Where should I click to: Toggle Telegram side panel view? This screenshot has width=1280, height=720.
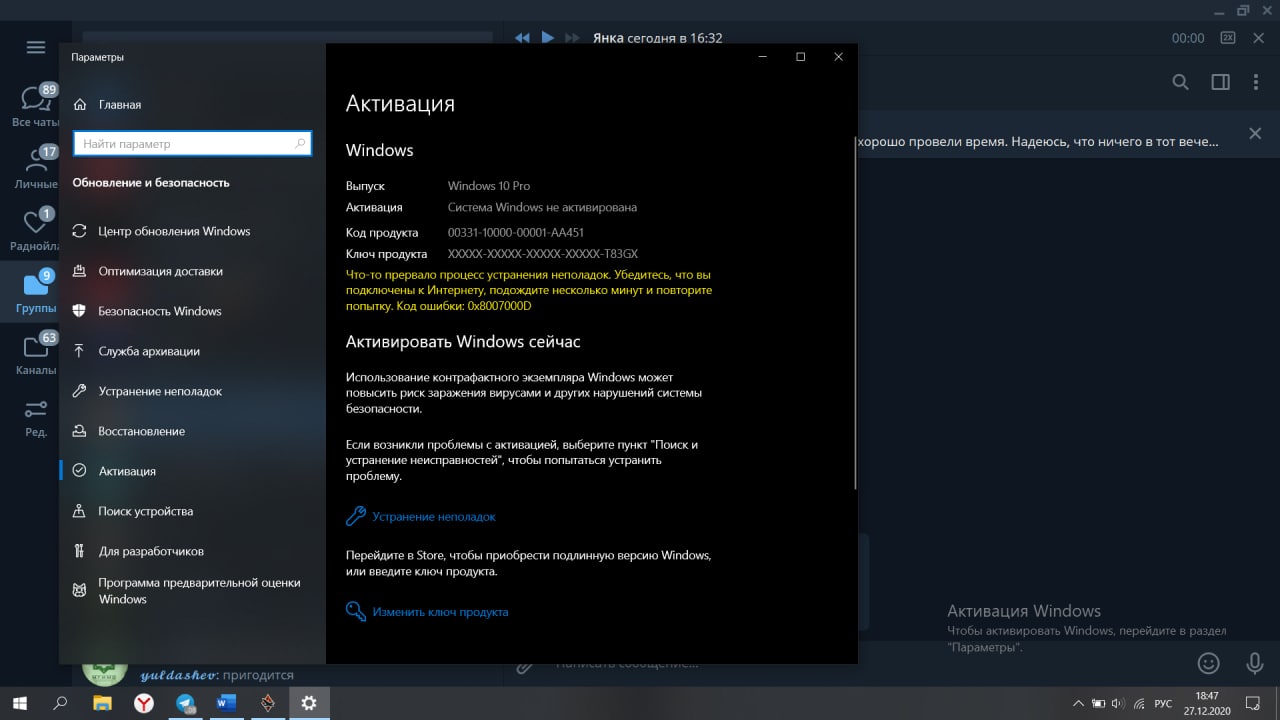pos(1220,82)
